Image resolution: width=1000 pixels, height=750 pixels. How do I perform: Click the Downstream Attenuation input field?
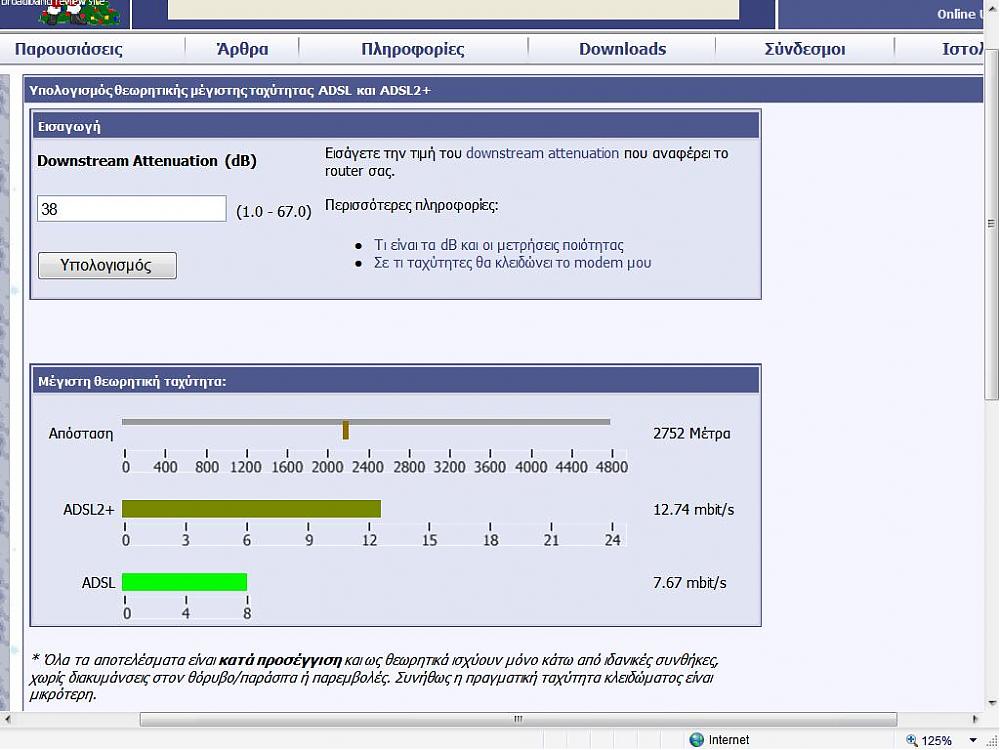(x=132, y=209)
